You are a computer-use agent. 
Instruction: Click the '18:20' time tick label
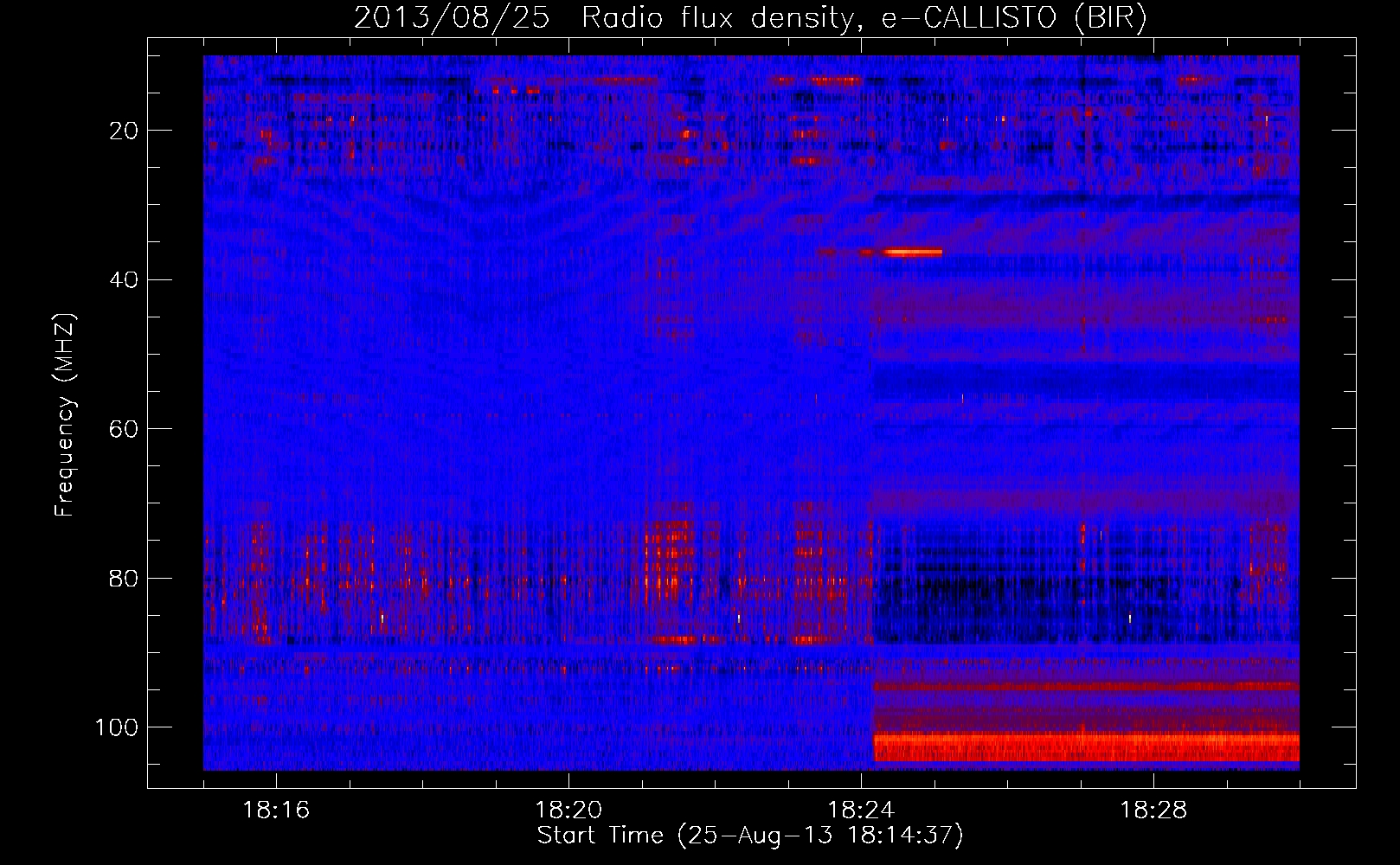569,811
